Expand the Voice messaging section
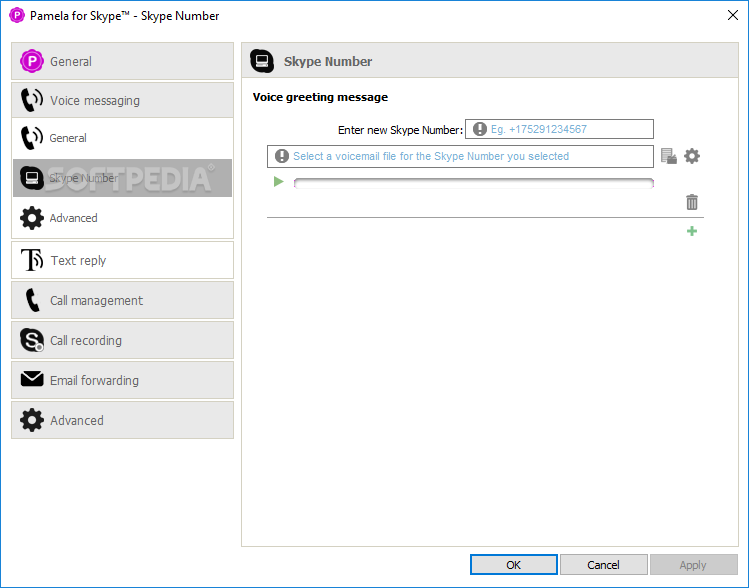 pos(122,100)
